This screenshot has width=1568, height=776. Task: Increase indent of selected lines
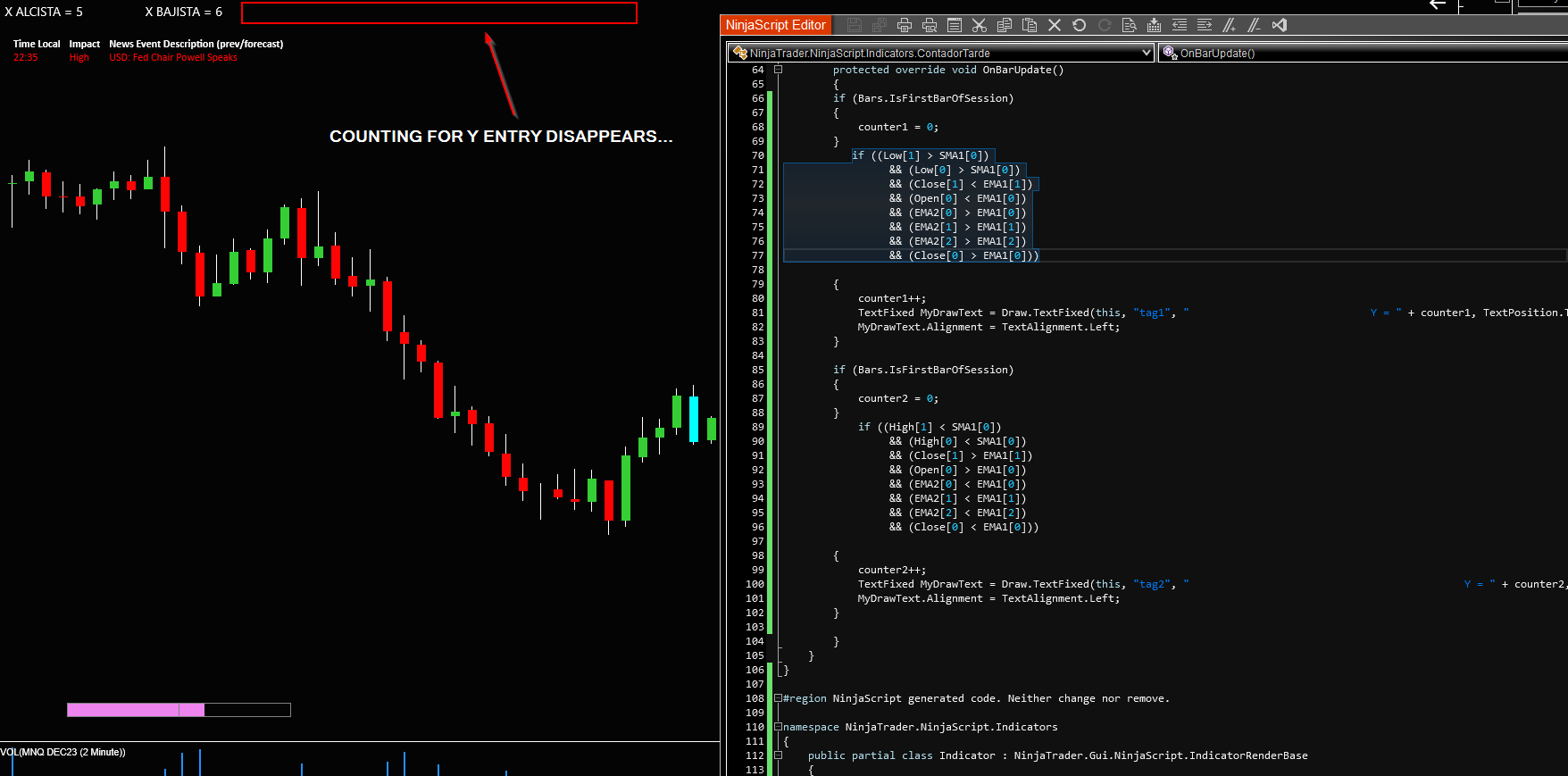(1205, 25)
